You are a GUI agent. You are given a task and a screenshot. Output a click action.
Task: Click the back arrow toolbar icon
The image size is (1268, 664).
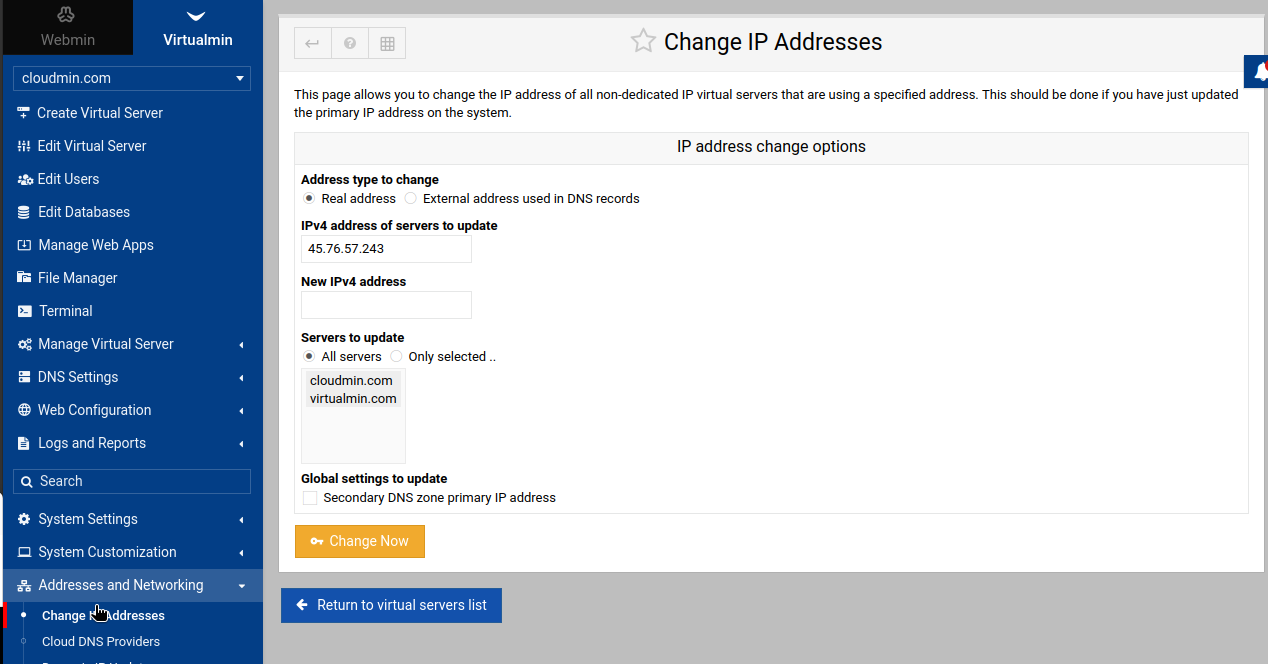pos(312,43)
